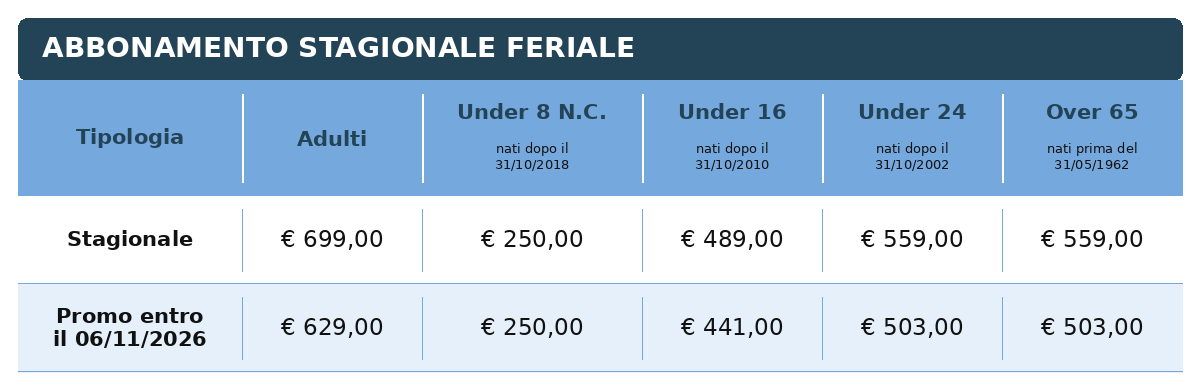1200x390 pixels.
Task: Select the Stagionale row label
Action: pyautogui.click(x=130, y=240)
